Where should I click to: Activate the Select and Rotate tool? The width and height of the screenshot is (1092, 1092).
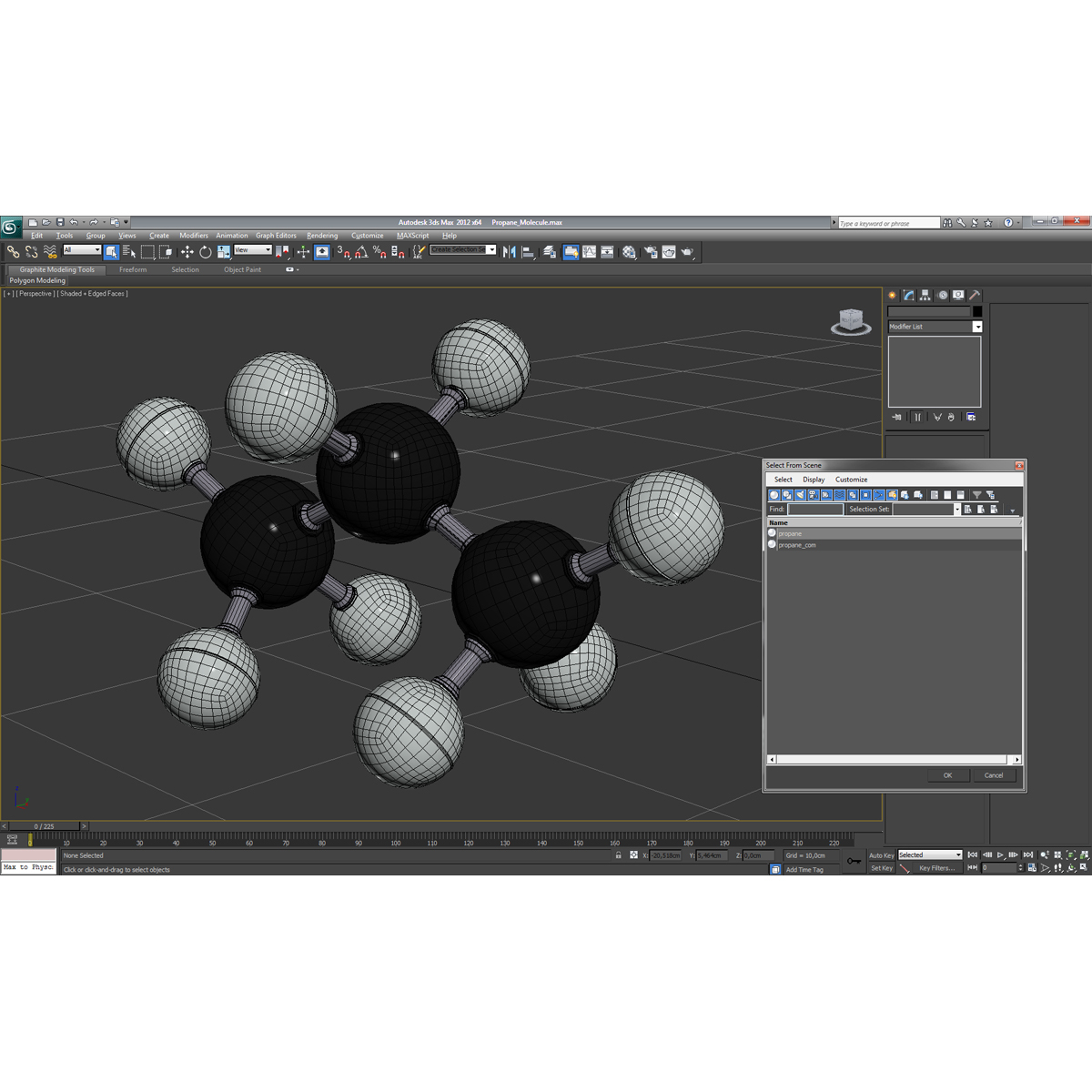pos(207,252)
